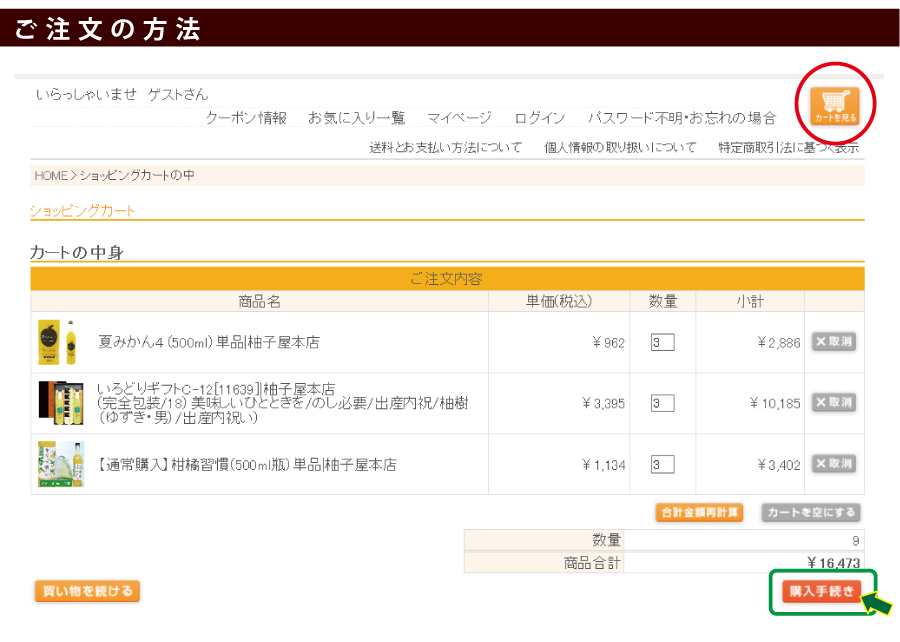Viewport: 900px width, 642px height.
Task: Remove いろどりギフト item using 取消 button
Action: pos(833,403)
